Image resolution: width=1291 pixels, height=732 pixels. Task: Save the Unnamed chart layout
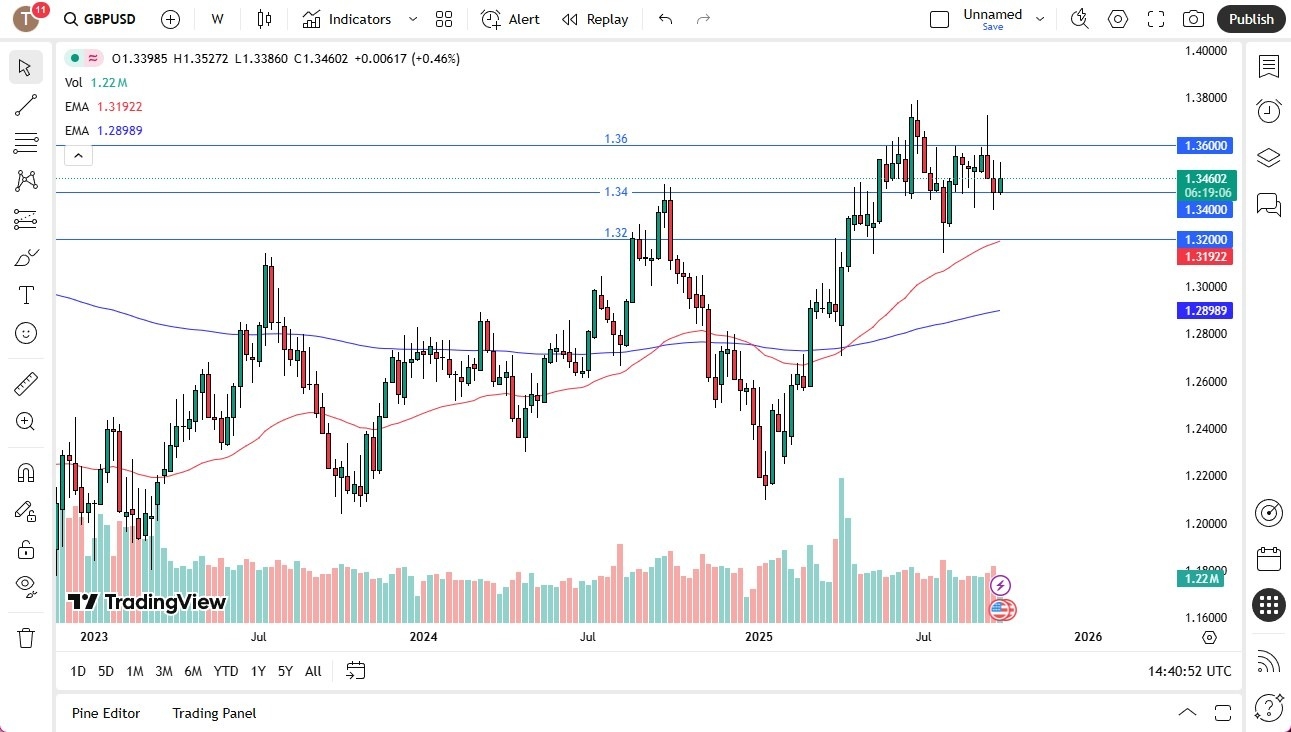click(x=992, y=27)
